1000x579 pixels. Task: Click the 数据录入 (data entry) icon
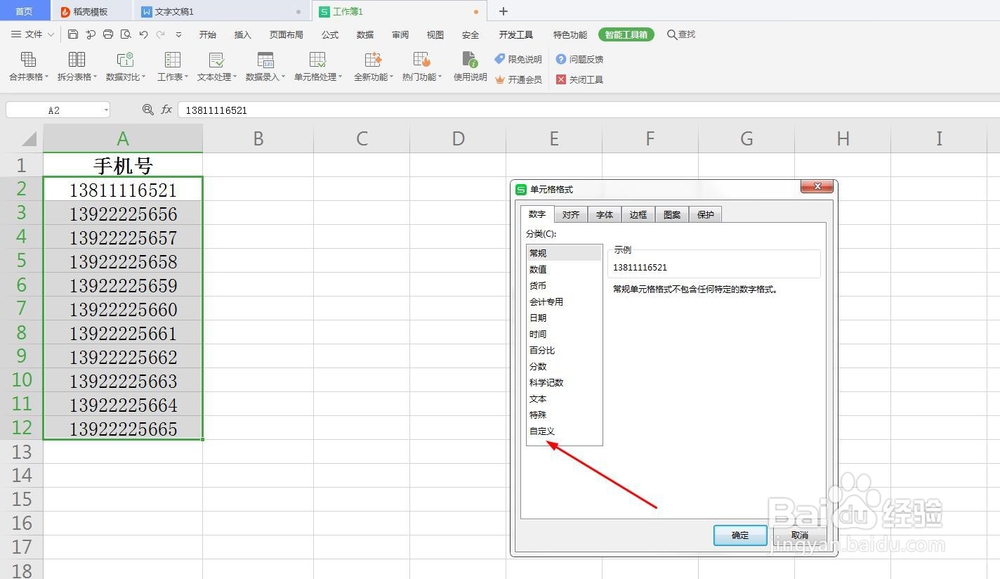click(265, 59)
